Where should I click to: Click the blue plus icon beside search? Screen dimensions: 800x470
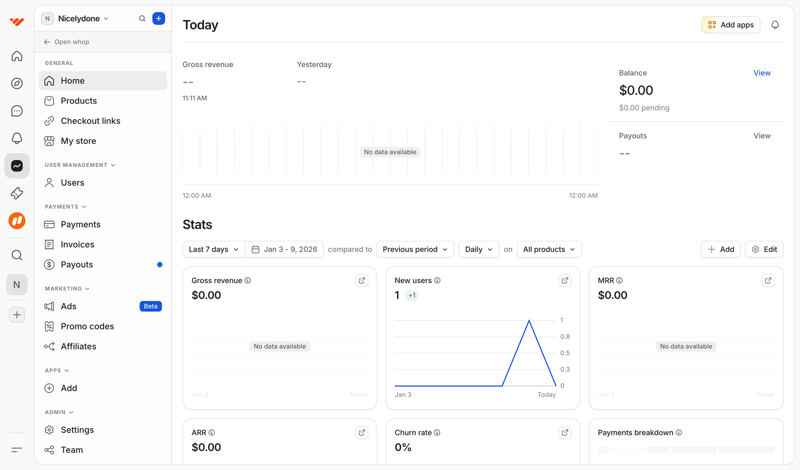coord(158,19)
